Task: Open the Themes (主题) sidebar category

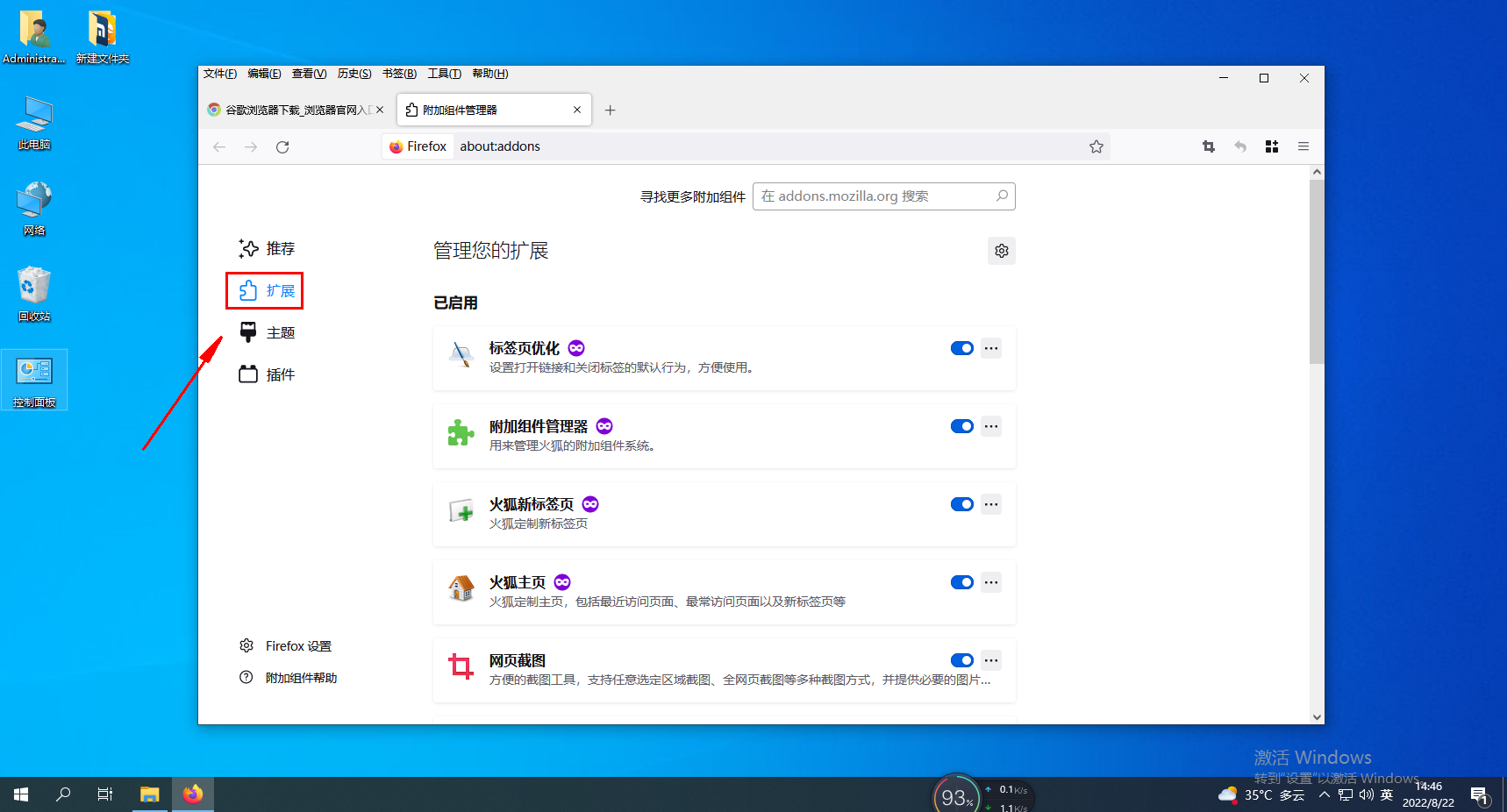Action: [268, 333]
